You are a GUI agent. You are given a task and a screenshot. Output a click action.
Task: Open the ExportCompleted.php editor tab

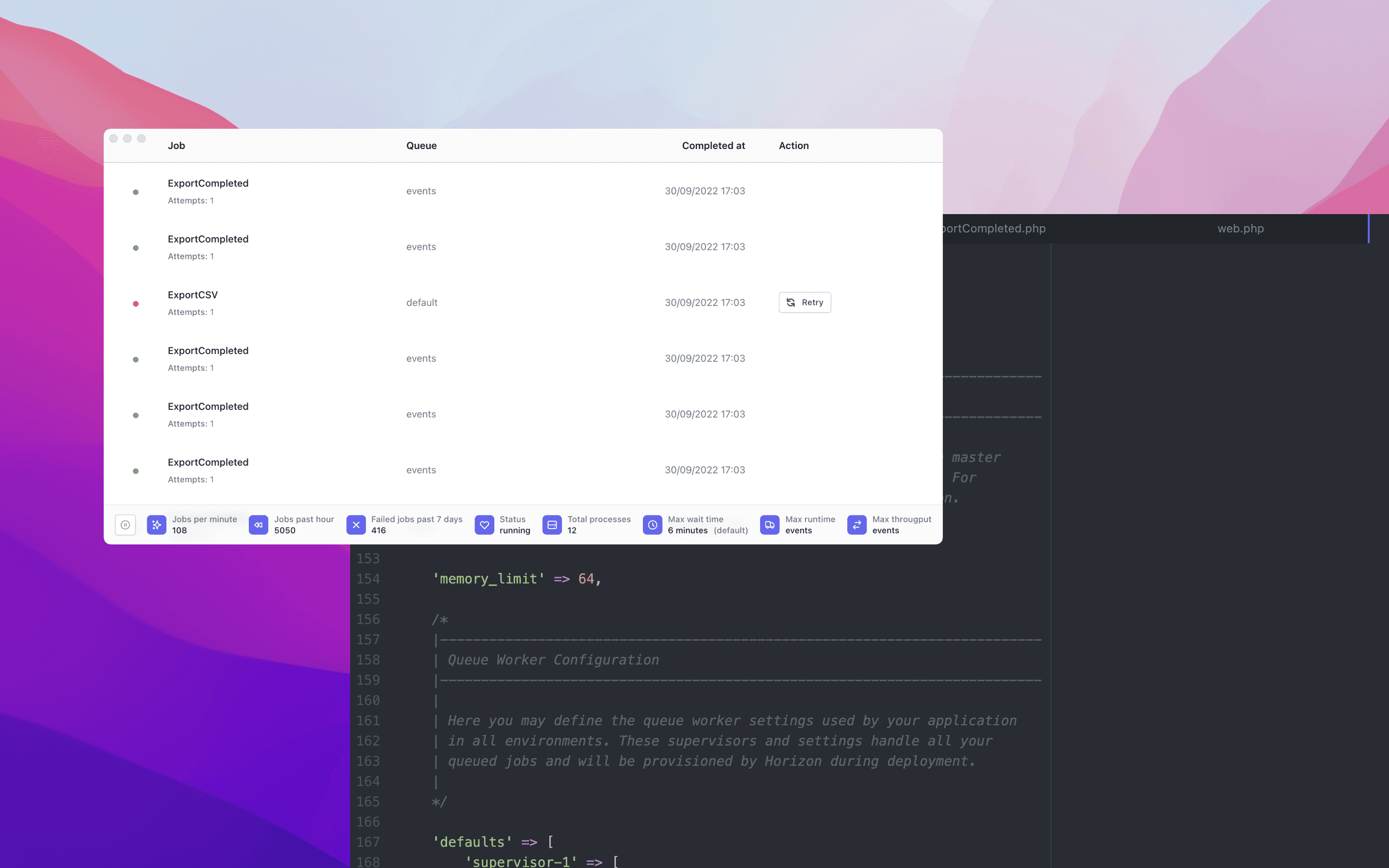pos(994,229)
